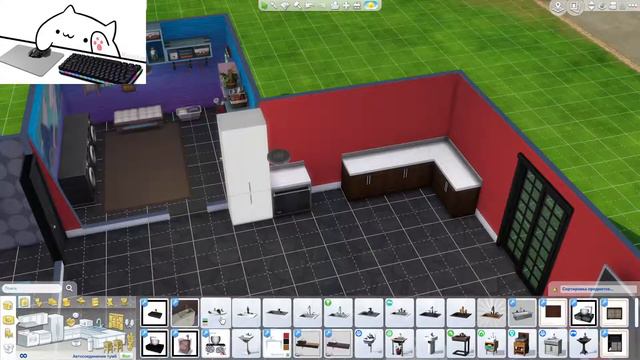
Task: Pick the rustic wooden vanity thumbnail
Action: tap(522, 343)
